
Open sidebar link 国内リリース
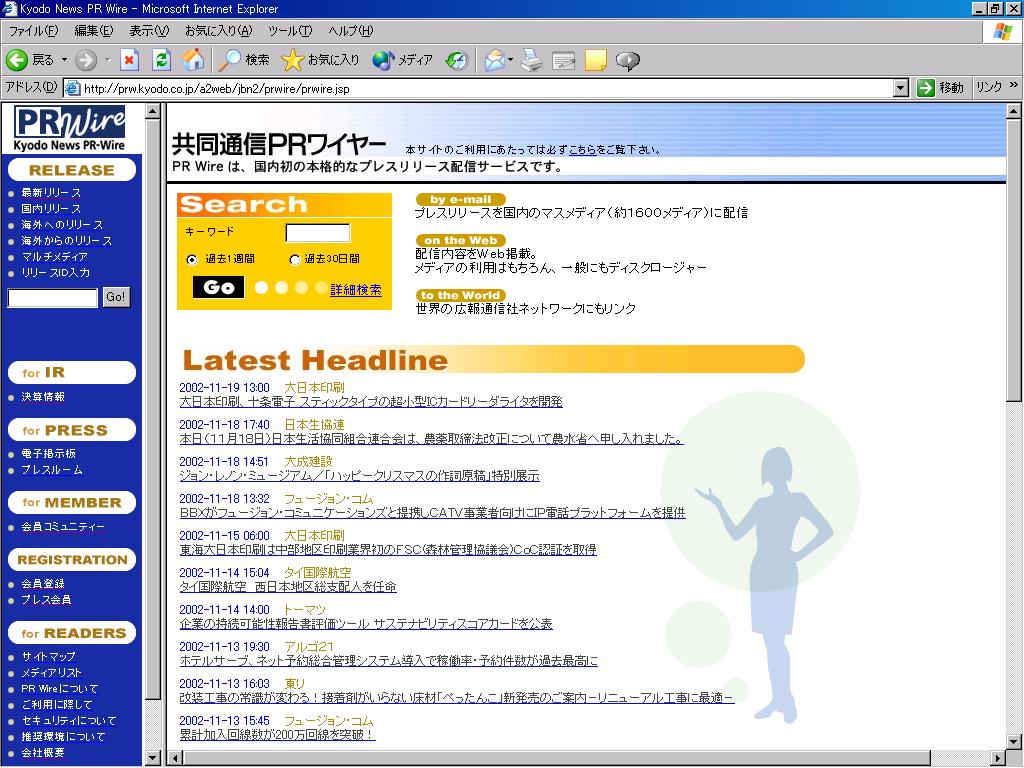click(x=51, y=208)
